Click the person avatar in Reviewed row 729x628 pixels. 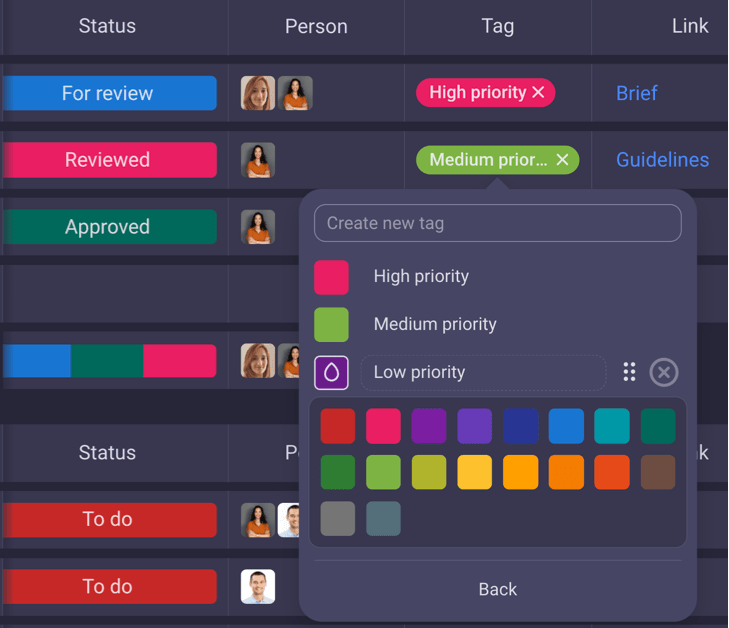tap(258, 160)
